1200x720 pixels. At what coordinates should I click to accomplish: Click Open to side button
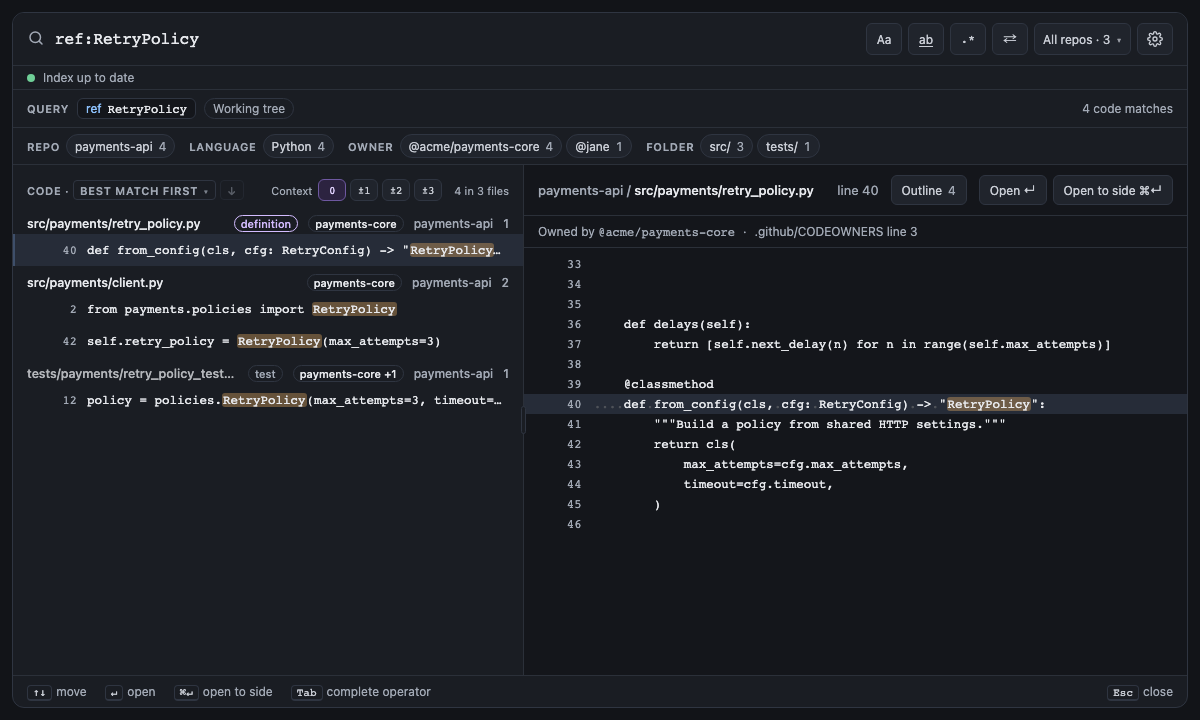[x=1112, y=190]
